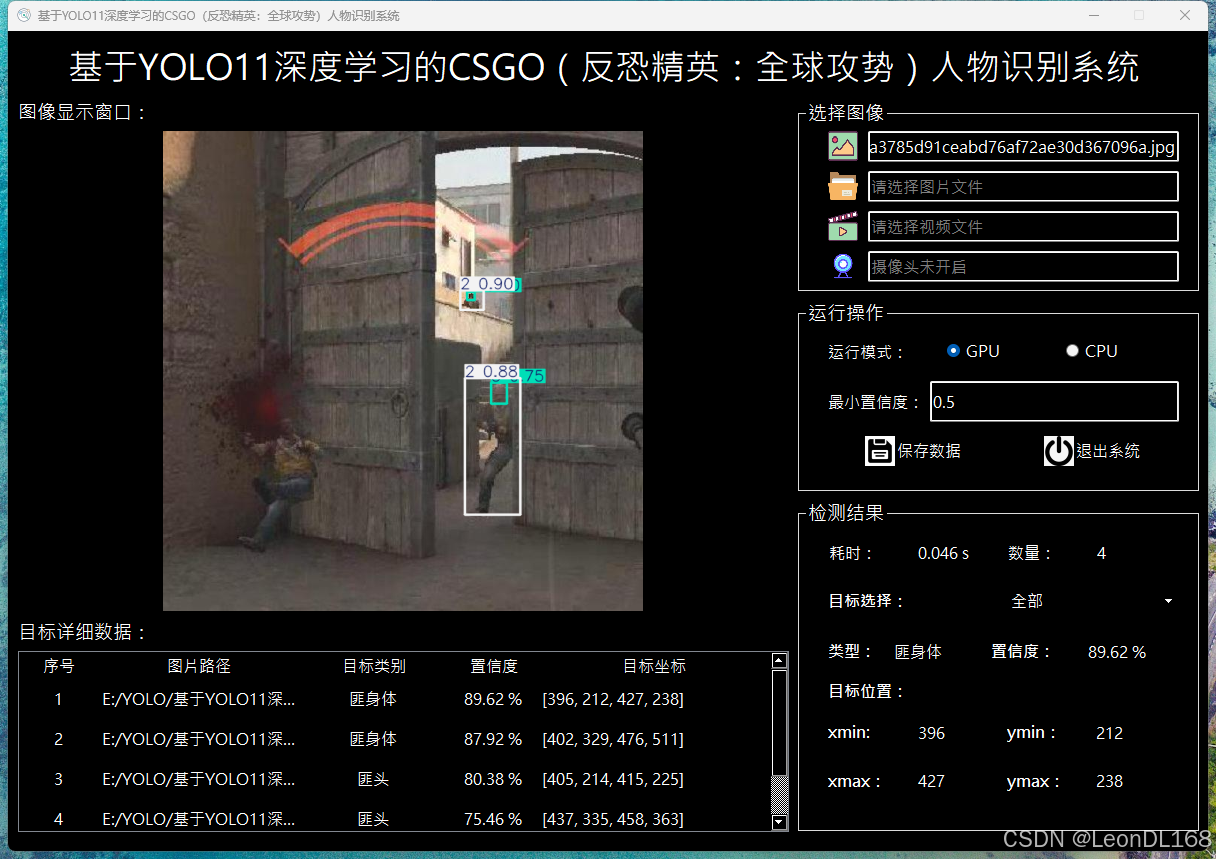This screenshot has width=1216, height=859.
Task: Click the minimum confidence field 0.5
Action: 1054,402
